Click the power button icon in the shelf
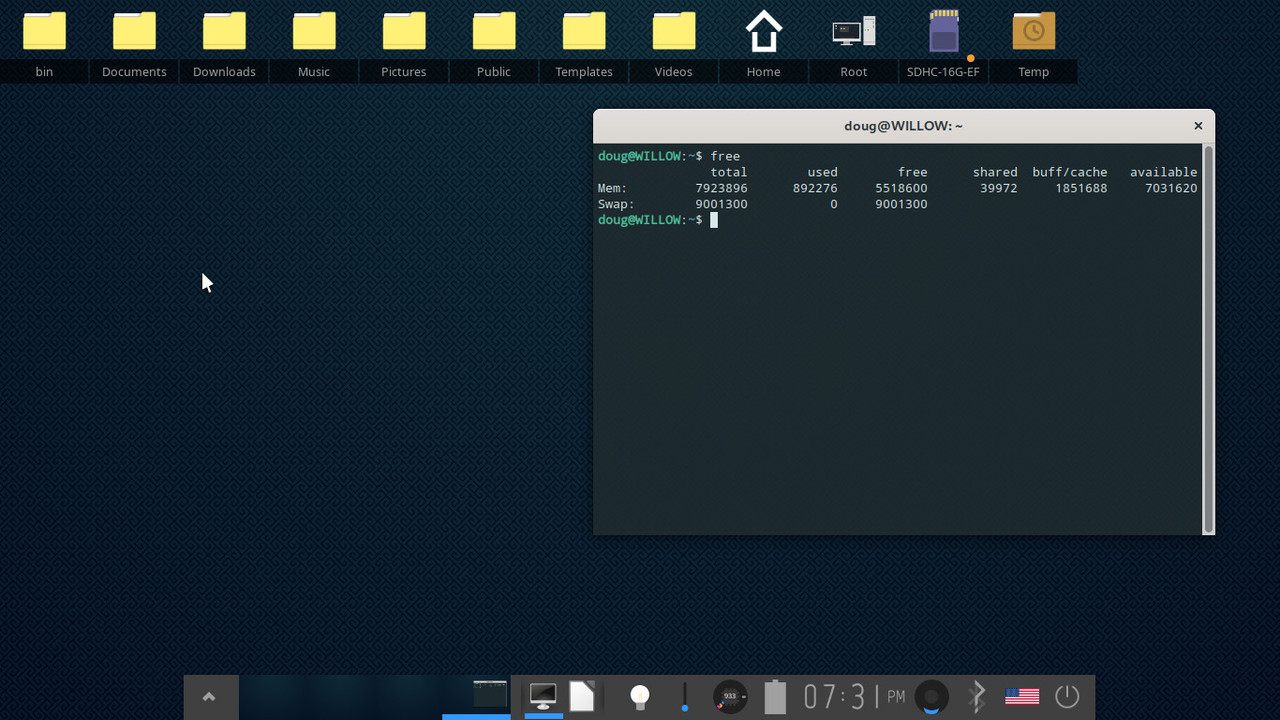The width and height of the screenshot is (1280, 720). (x=1067, y=696)
